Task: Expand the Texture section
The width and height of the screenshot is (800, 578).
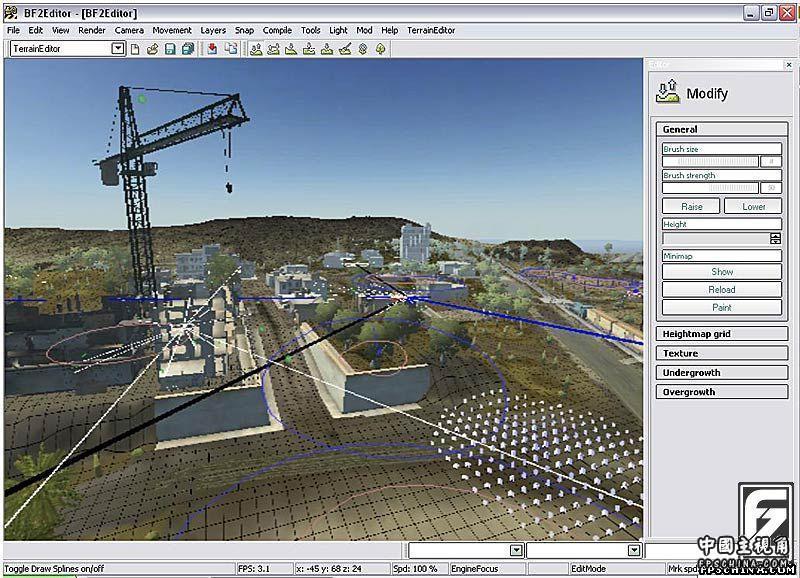Action: [722, 353]
